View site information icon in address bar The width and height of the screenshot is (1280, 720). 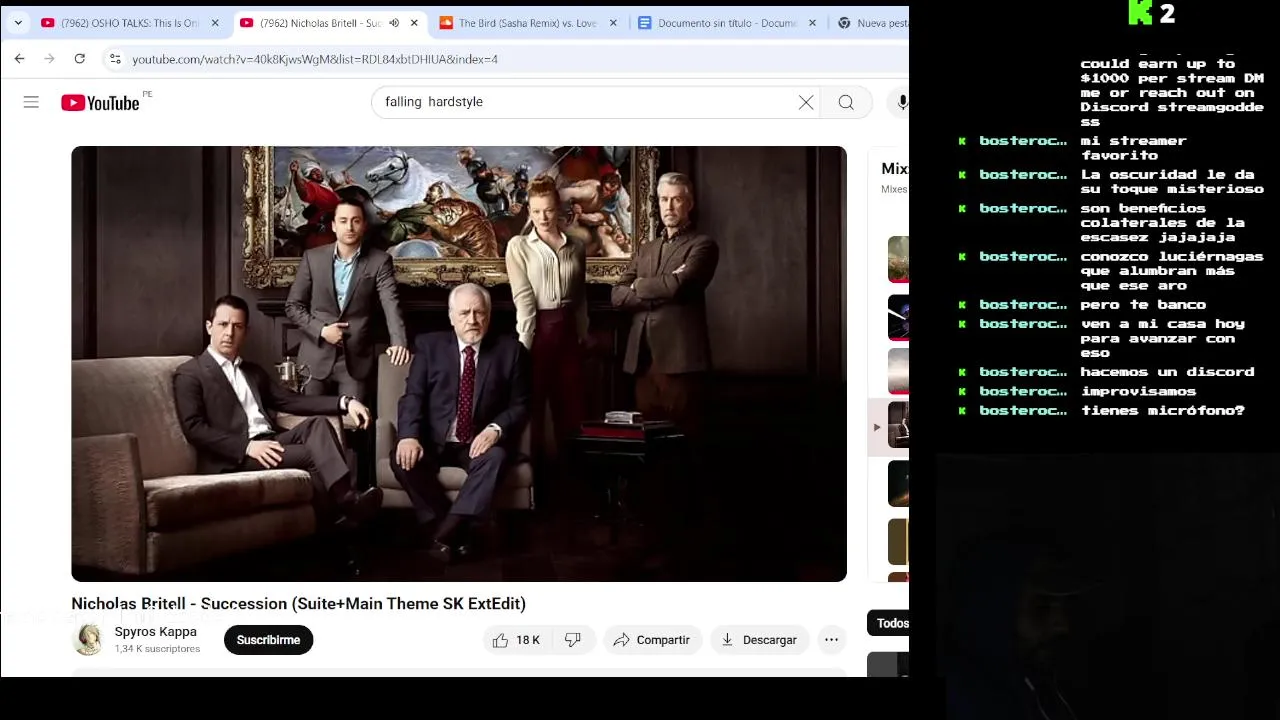[x=115, y=59]
